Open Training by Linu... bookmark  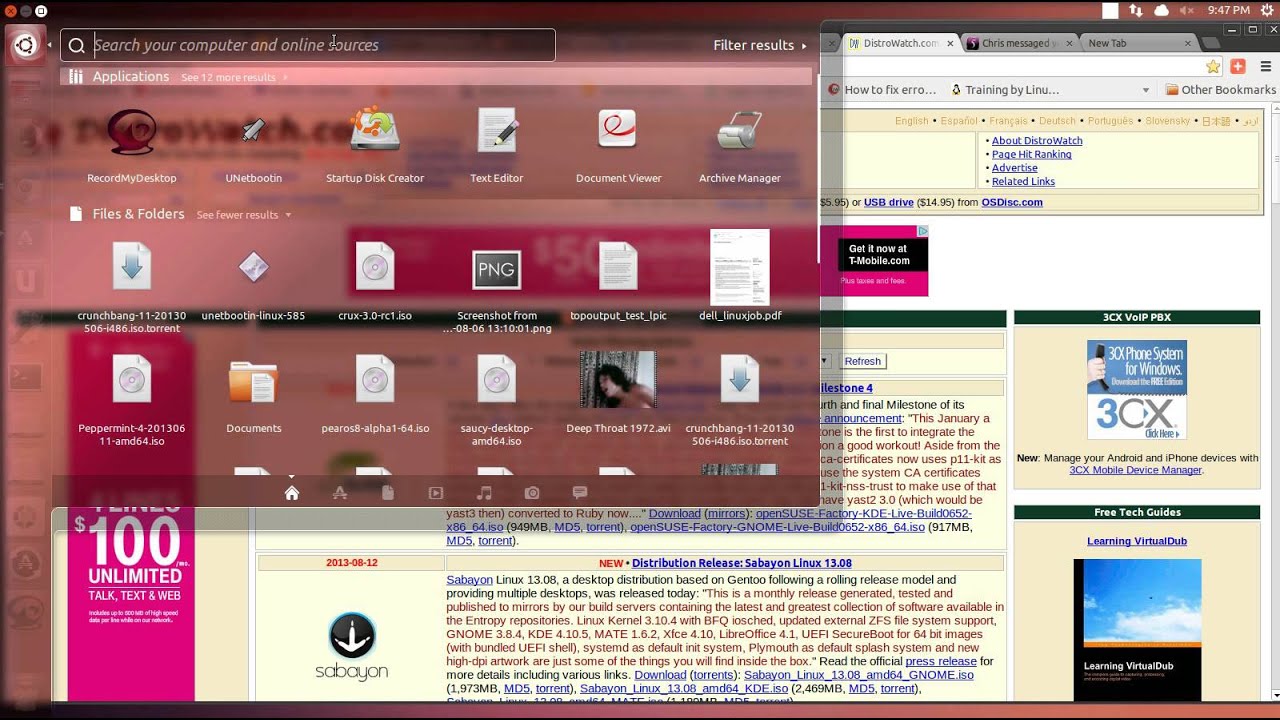pyautogui.click(x=1003, y=89)
